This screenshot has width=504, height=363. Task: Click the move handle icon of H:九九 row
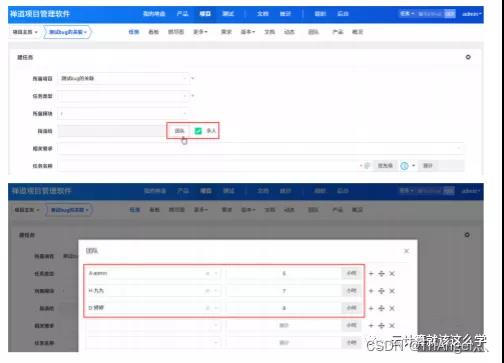(x=382, y=291)
